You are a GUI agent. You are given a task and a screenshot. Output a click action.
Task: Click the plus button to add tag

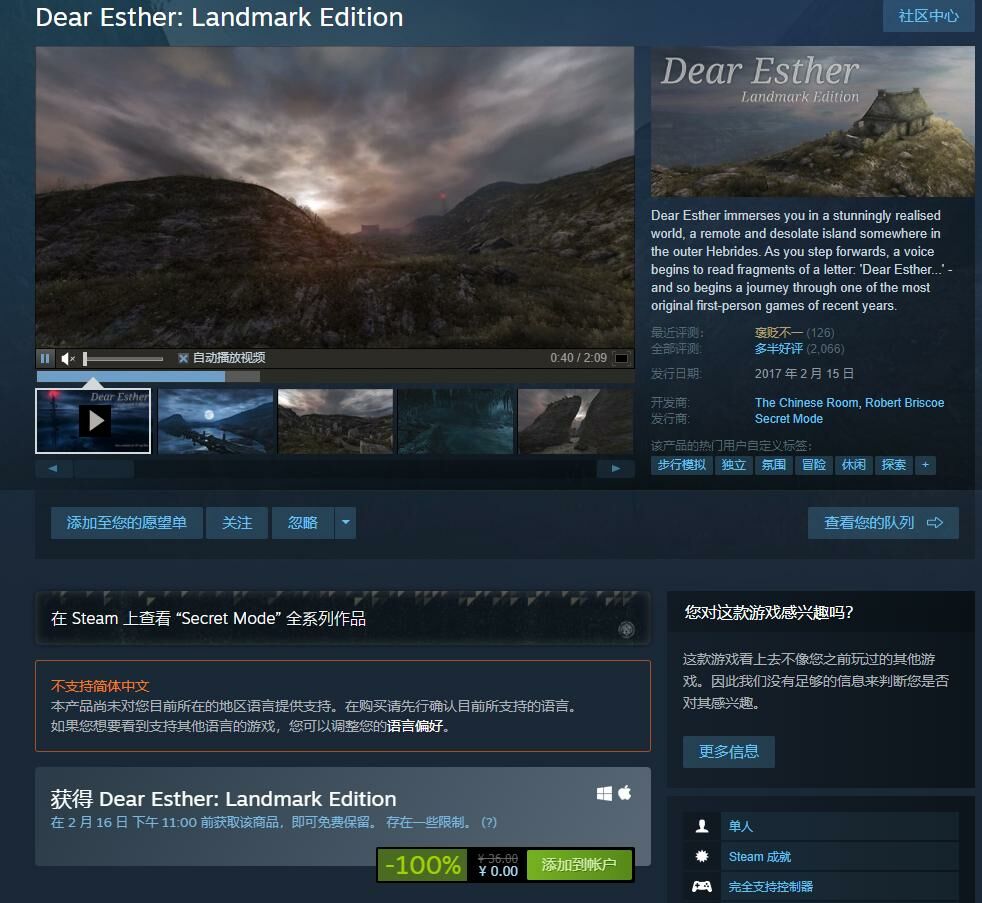[925, 465]
